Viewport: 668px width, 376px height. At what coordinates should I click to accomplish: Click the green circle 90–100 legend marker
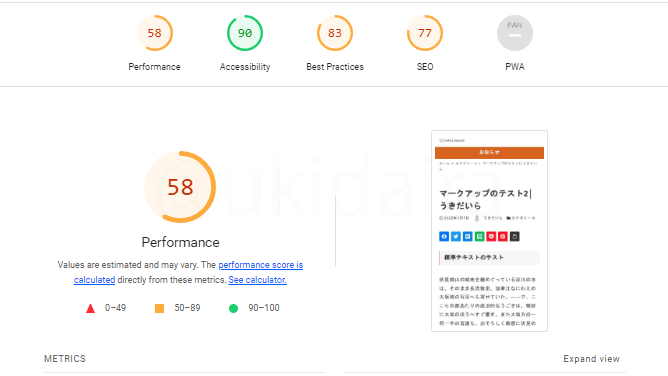233,308
